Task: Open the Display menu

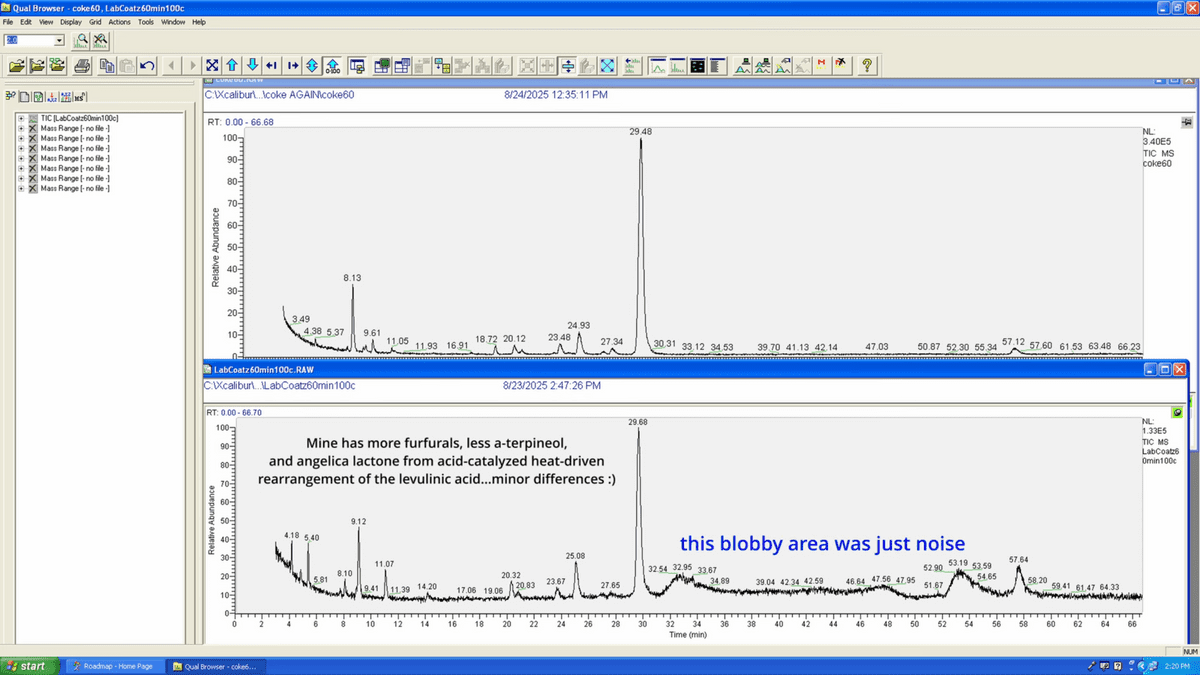Action: click(x=71, y=21)
